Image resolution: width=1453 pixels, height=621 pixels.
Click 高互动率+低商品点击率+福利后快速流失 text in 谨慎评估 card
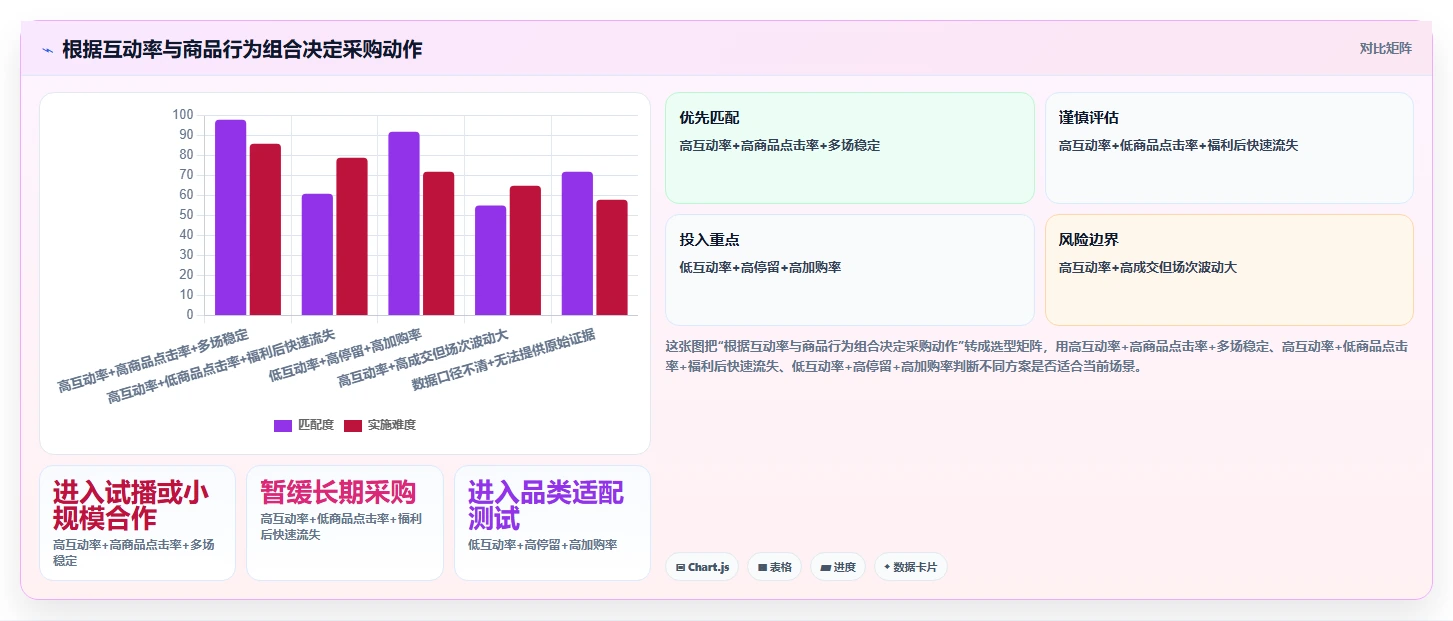pos(1178,146)
